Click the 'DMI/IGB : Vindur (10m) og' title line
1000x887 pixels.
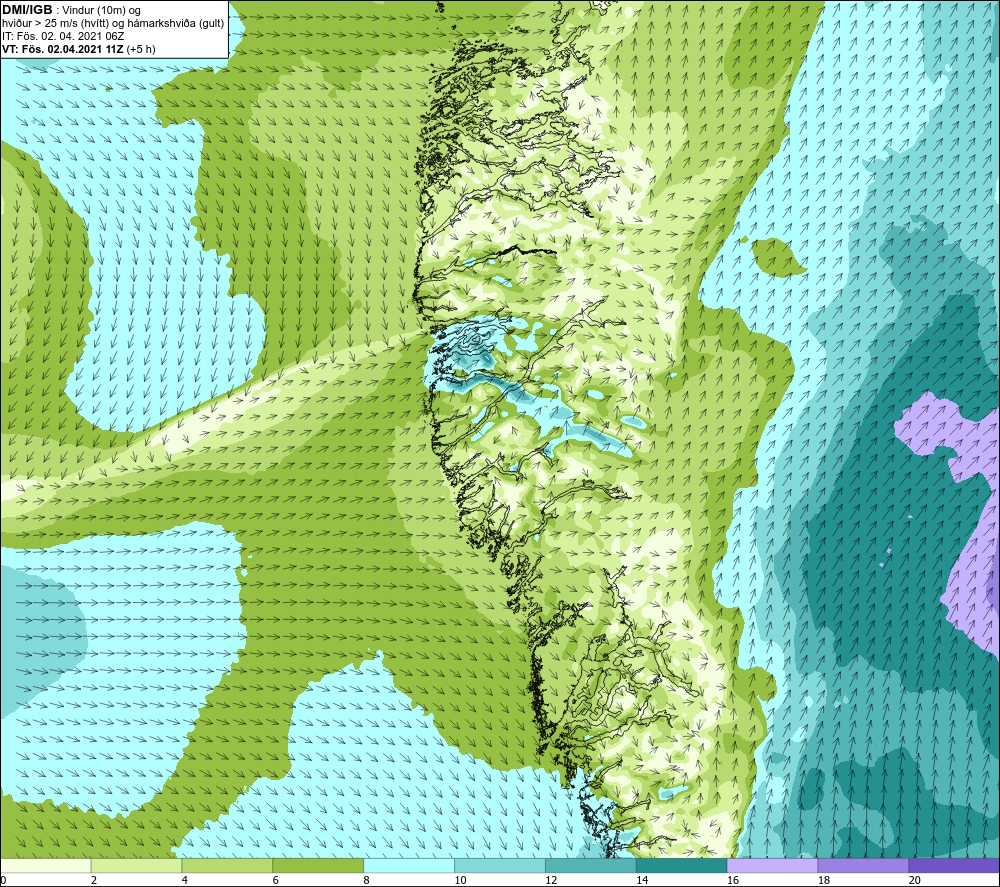(x=72, y=10)
